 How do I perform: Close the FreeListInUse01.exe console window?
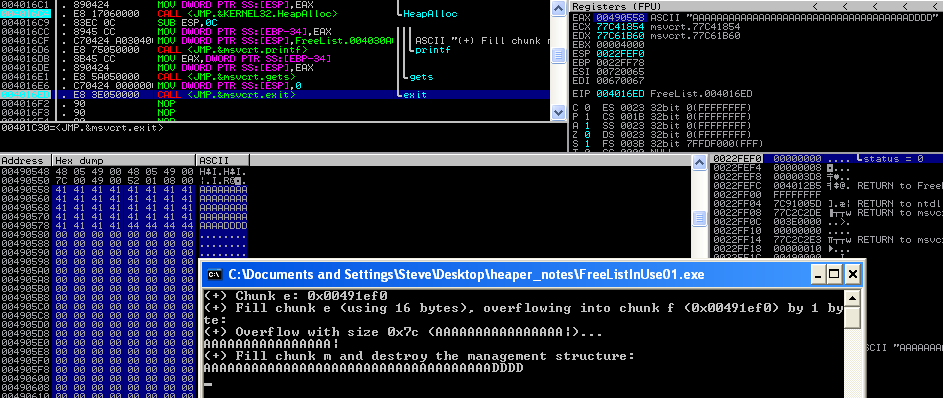click(852, 275)
